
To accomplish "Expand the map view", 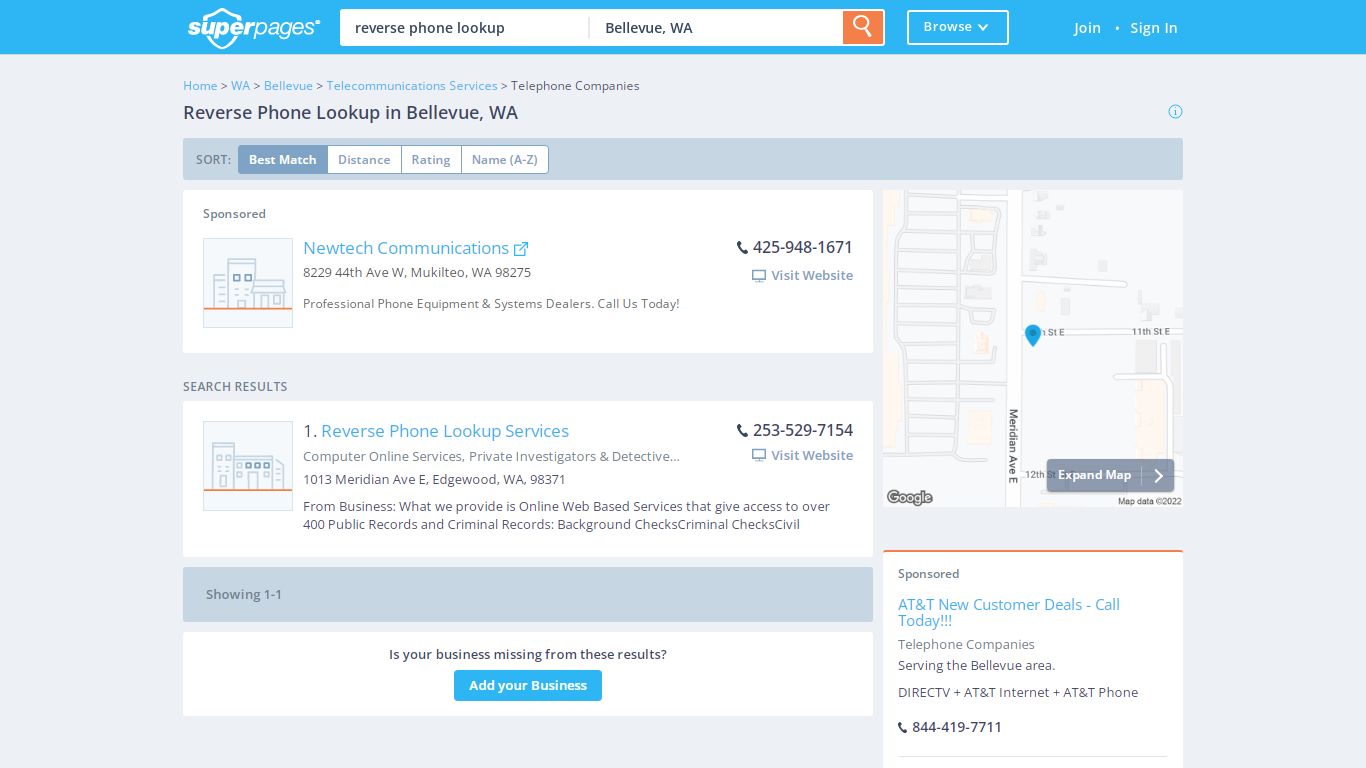I will pyautogui.click(x=1110, y=476).
